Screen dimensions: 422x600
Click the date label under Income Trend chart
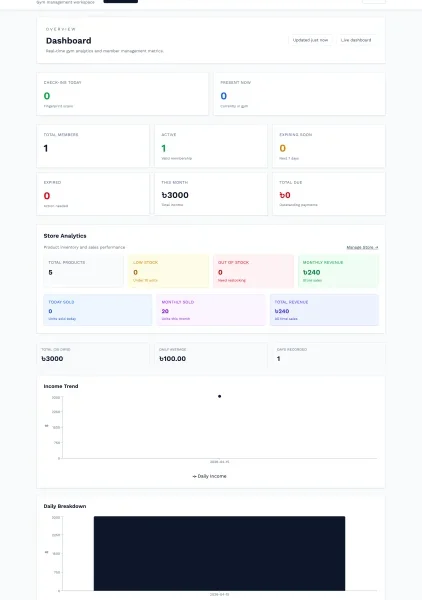(219, 462)
